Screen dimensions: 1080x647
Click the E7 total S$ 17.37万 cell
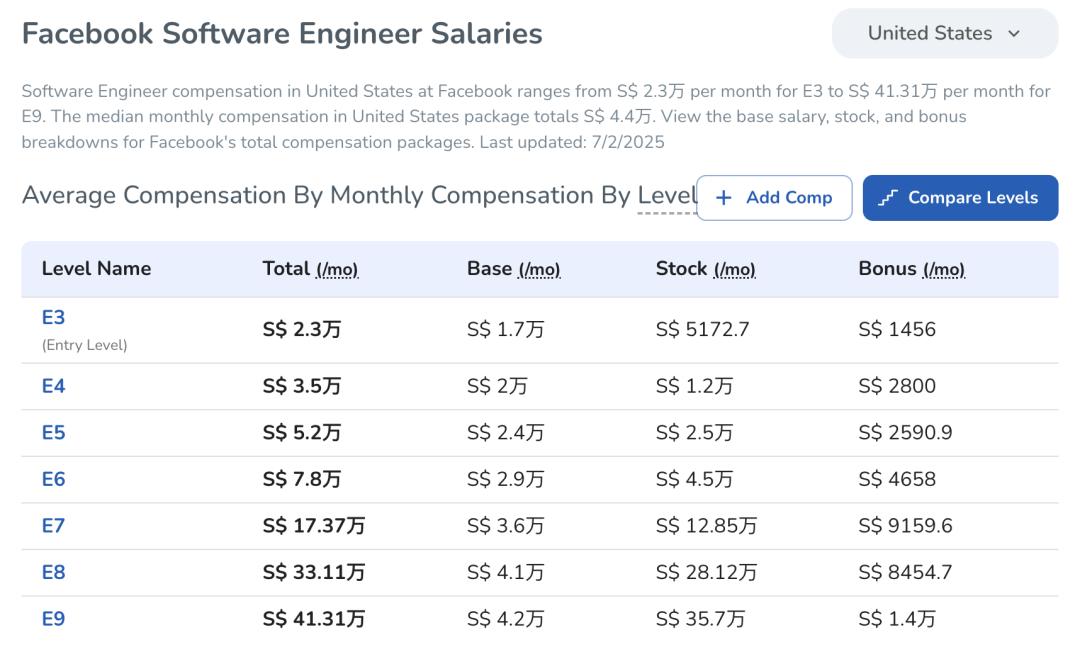tap(314, 526)
